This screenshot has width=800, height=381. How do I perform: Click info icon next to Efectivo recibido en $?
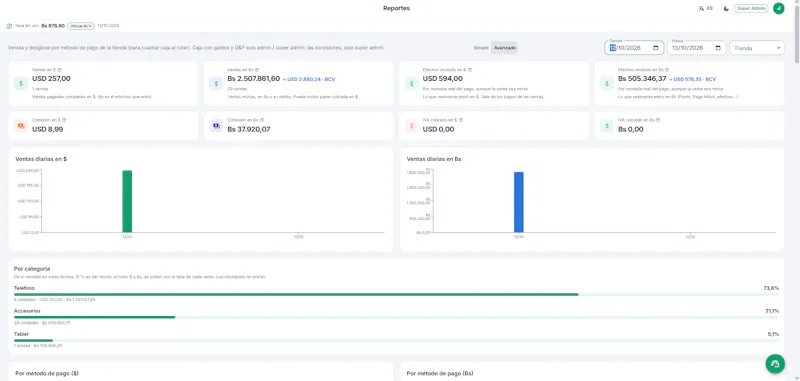click(x=470, y=70)
